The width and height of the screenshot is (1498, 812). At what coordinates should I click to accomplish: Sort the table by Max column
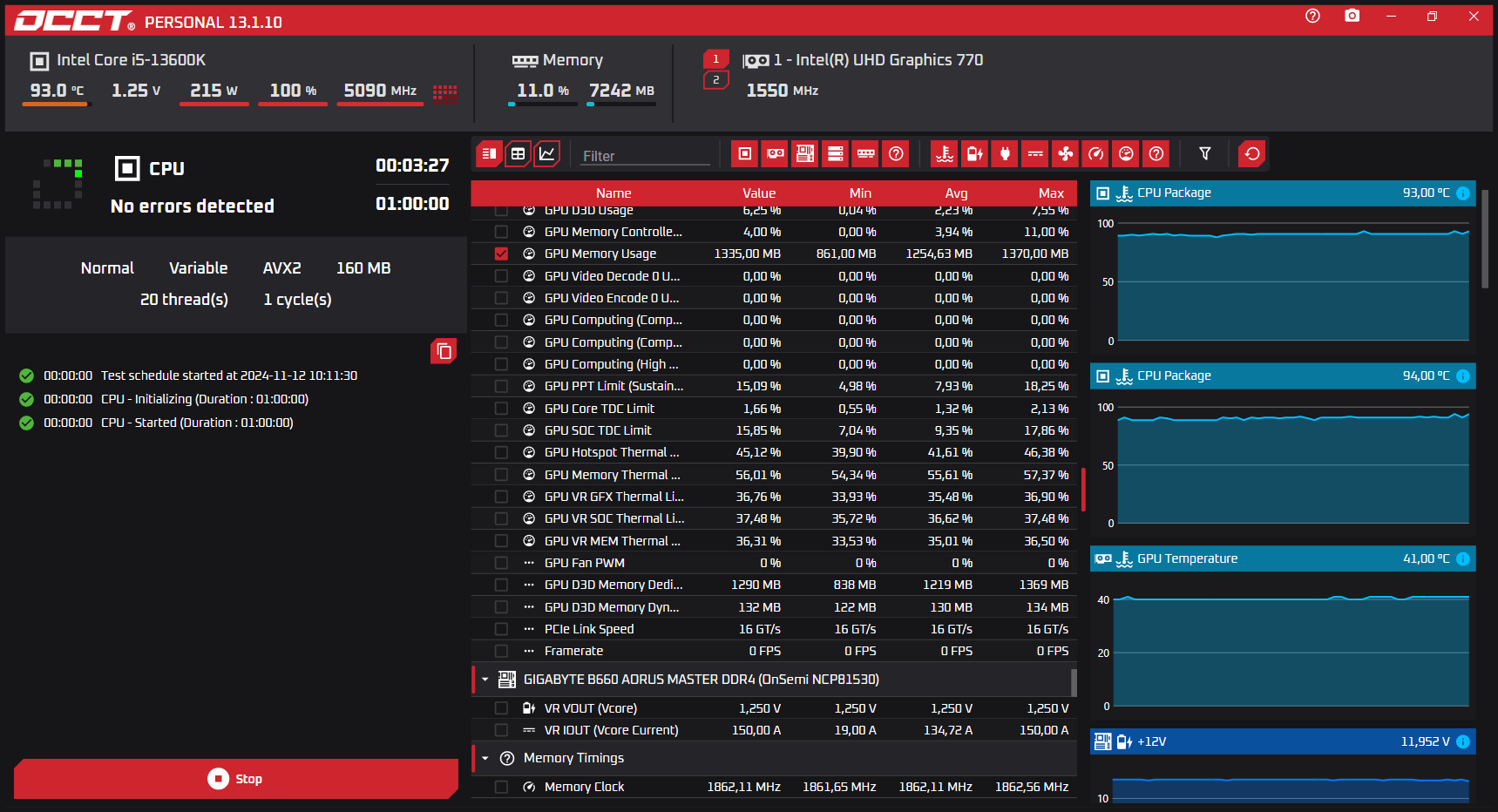[x=1051, y=193]
